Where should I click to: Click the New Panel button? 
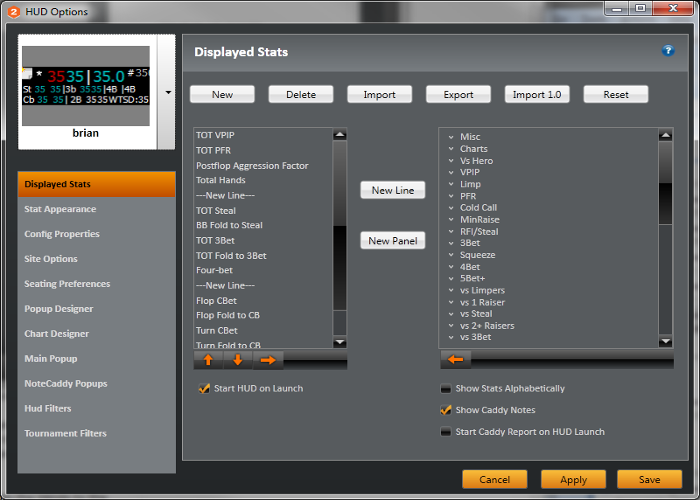(393, 241)
